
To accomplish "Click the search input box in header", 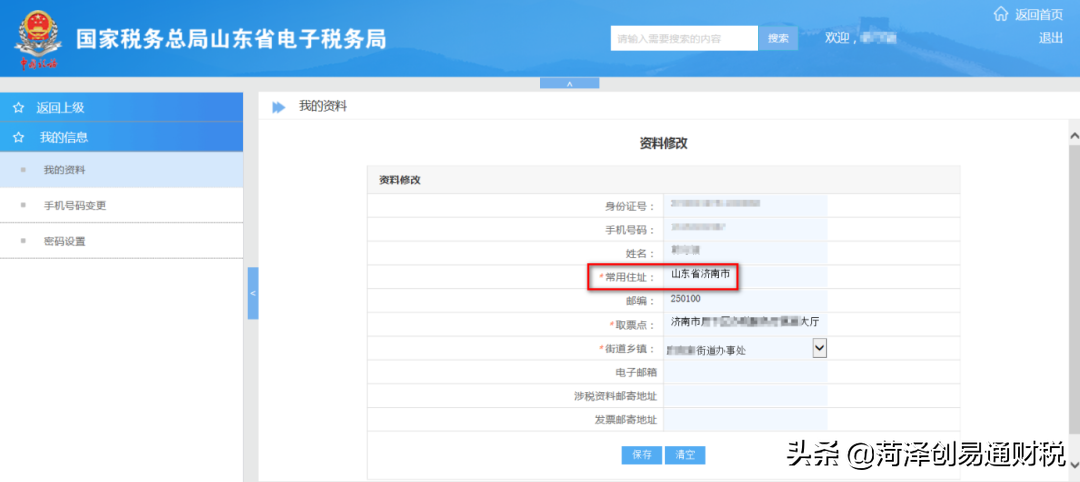I will [684, 38].
